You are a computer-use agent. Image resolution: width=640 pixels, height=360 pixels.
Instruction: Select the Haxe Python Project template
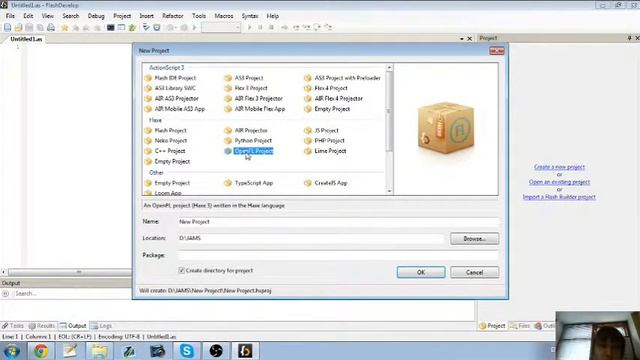click(248, 140)
